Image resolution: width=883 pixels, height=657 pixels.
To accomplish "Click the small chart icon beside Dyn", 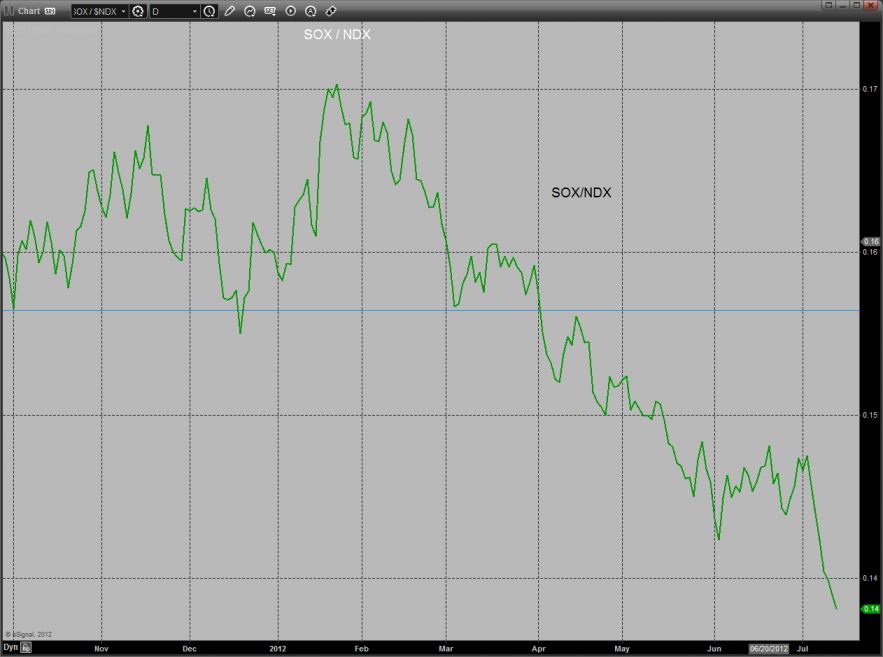I will 27,648.
